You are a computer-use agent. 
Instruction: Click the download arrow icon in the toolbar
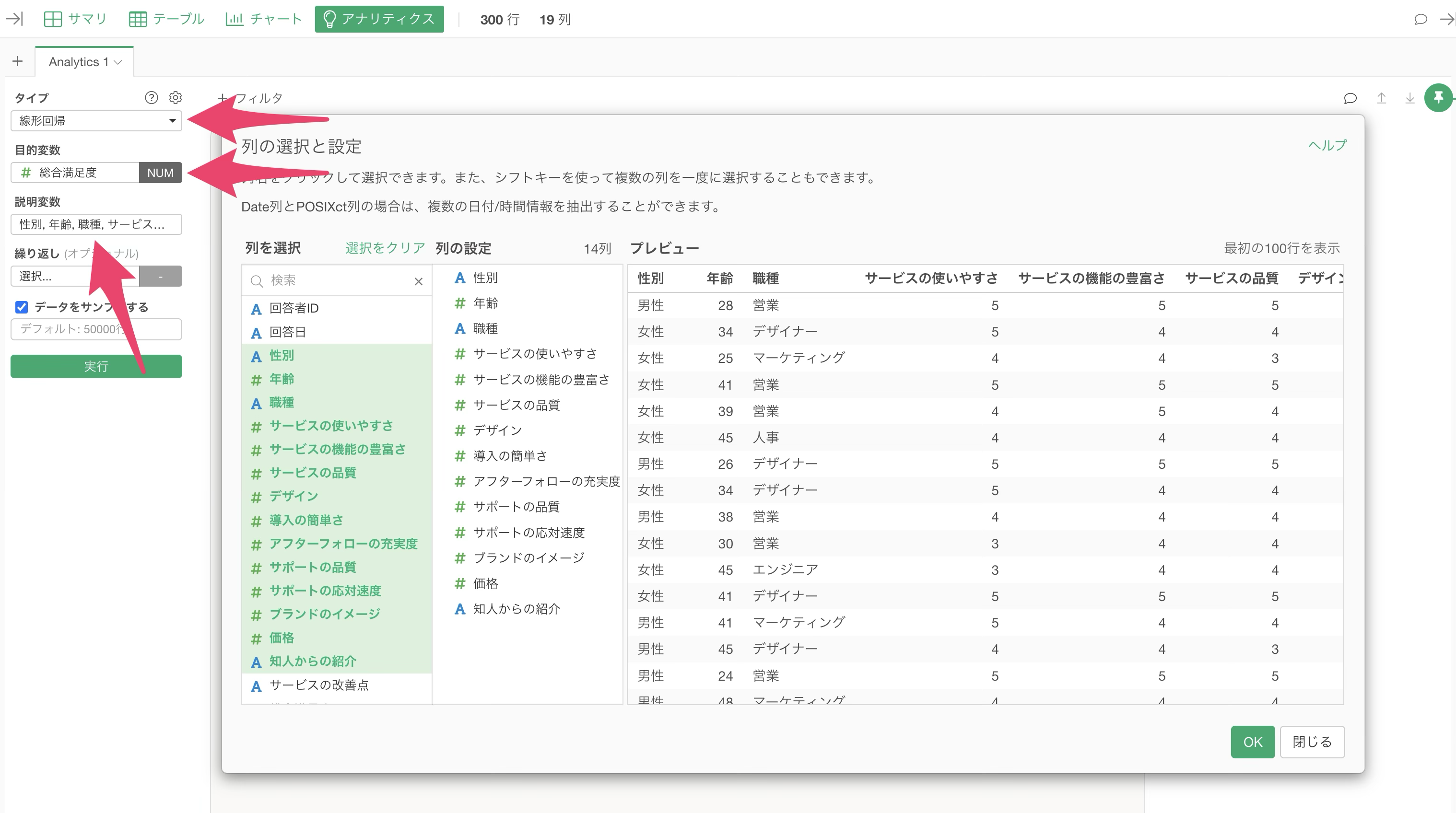click(1409, 98)
